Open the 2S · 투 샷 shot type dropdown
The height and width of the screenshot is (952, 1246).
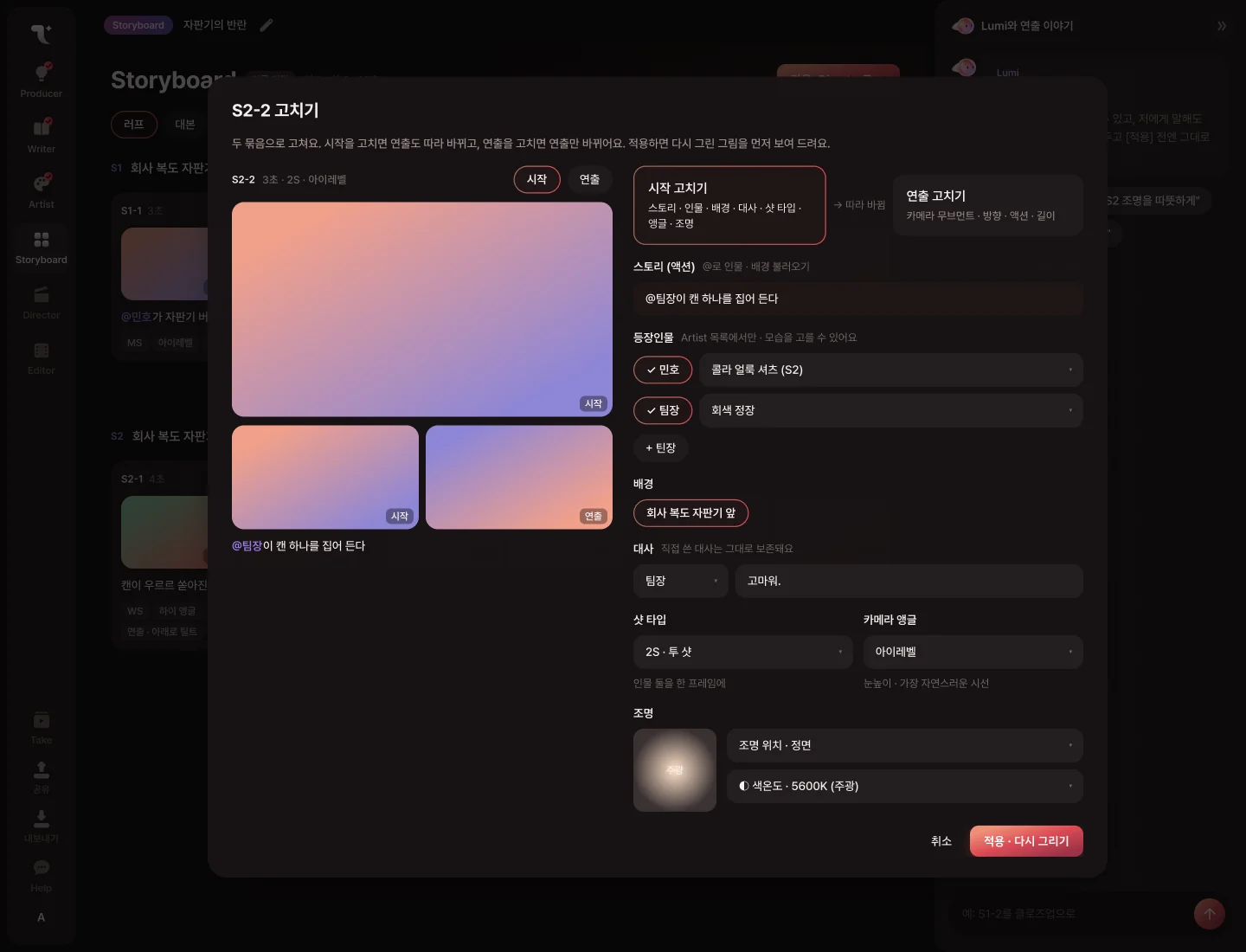tap(743, 652)
